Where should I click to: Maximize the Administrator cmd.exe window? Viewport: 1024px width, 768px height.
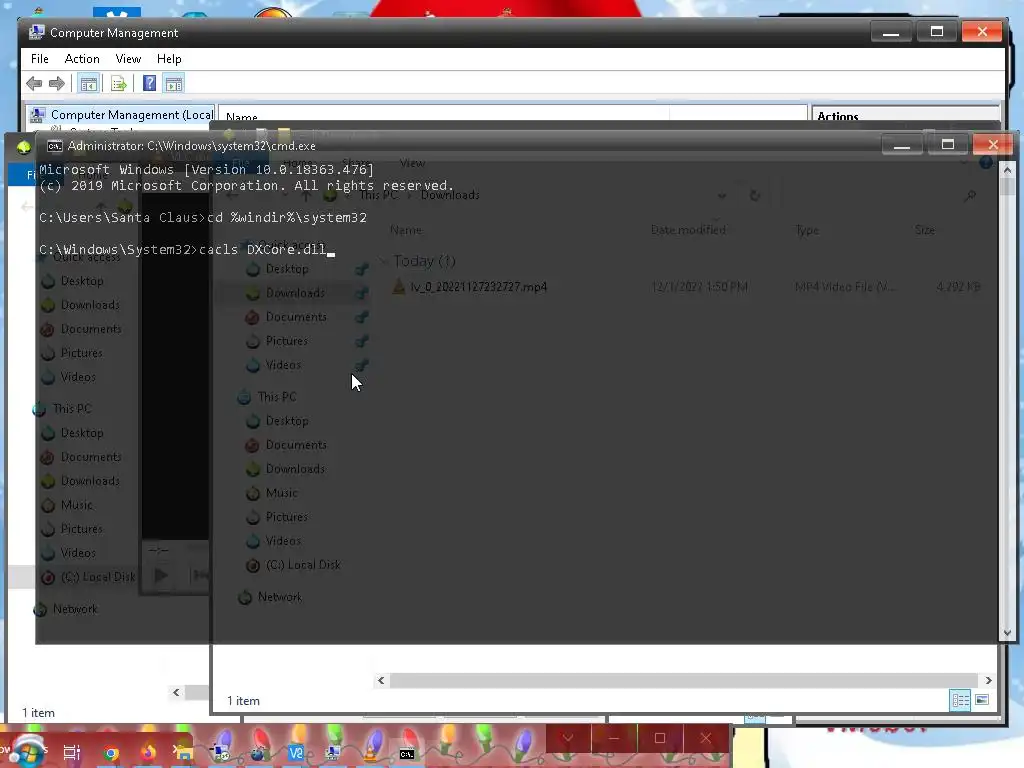tap(948, 145)
